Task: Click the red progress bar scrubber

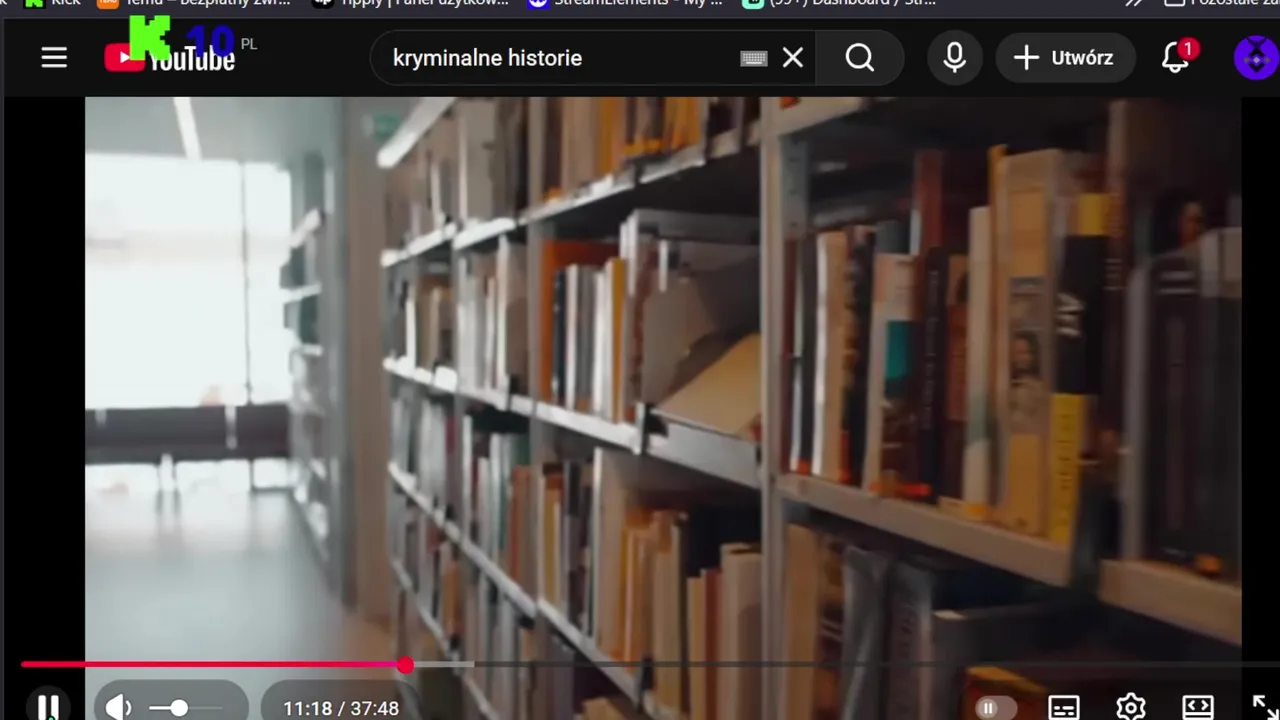Action: (x=405, y=664)
